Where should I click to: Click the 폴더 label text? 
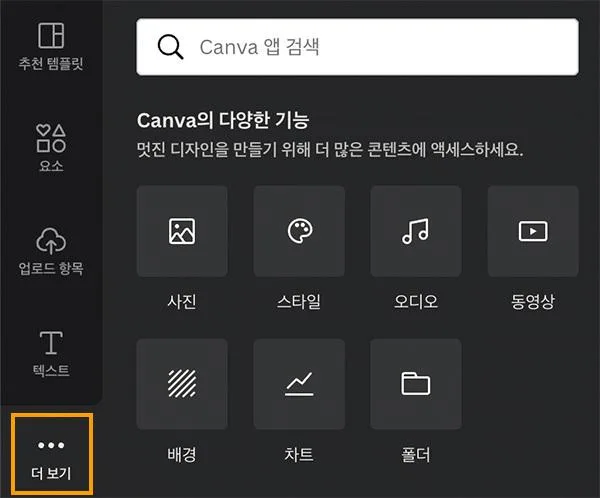tap(416, 454)
